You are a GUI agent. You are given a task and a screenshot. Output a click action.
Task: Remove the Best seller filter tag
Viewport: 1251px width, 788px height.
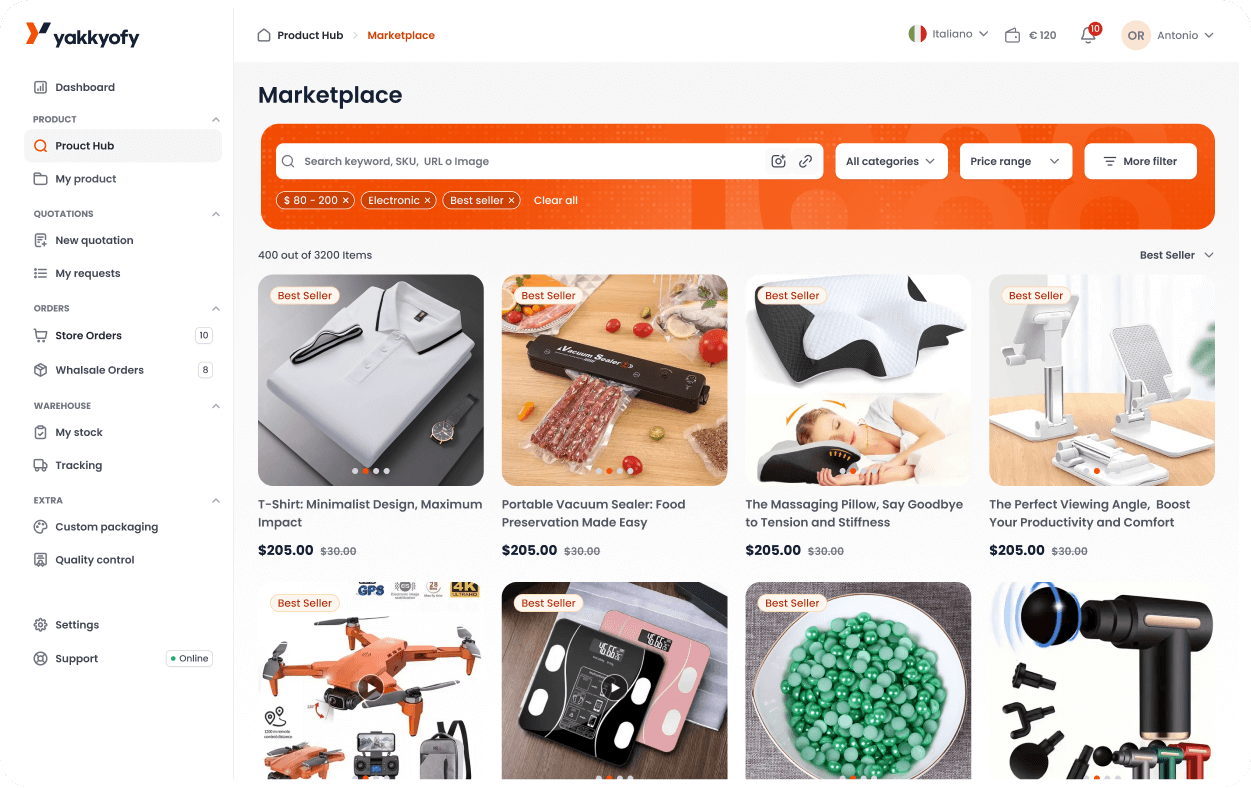click(511, 201)
